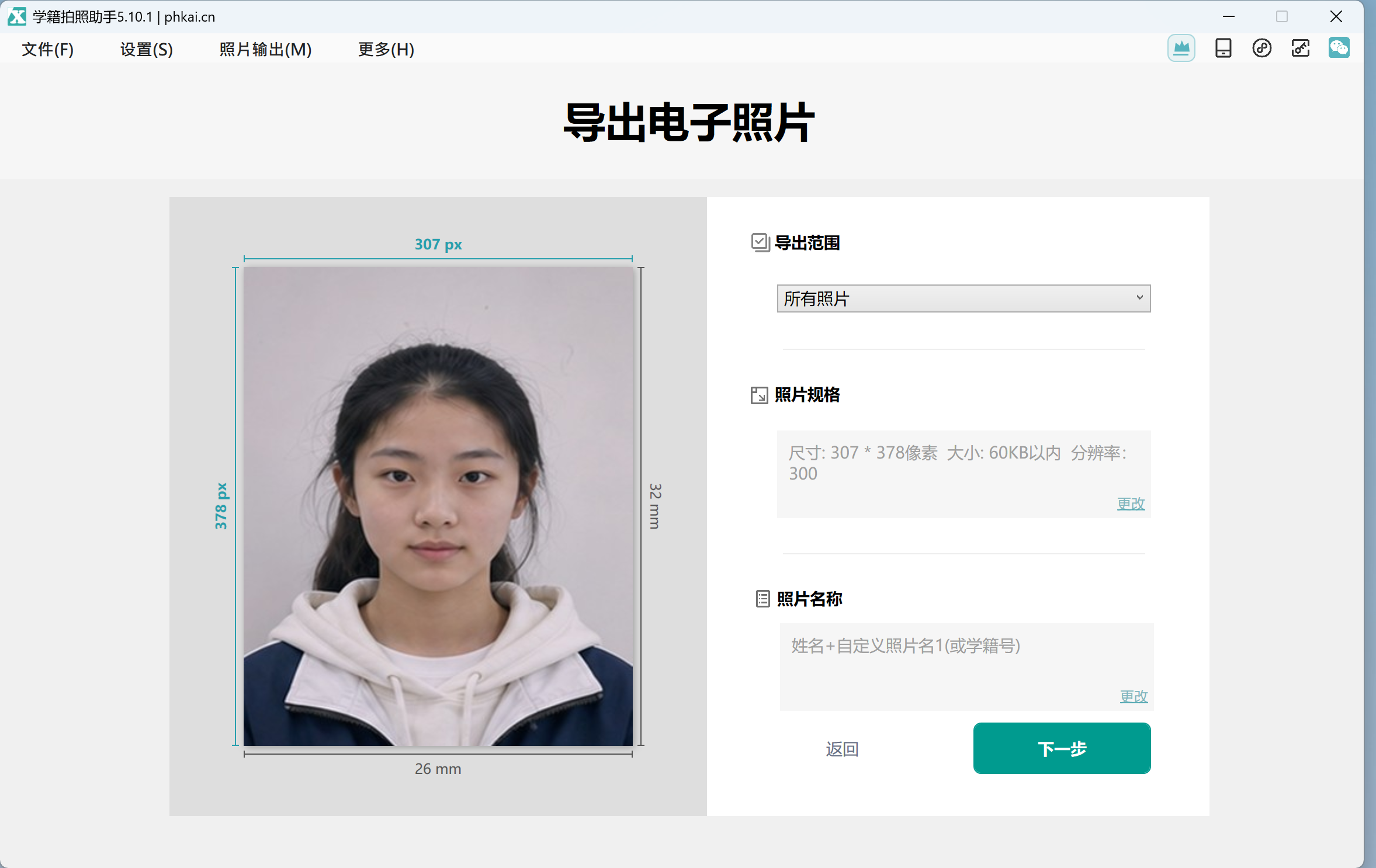The image size is (1376, 868).
Task: Click the 32 mm height label
Action: click(655, 506)
